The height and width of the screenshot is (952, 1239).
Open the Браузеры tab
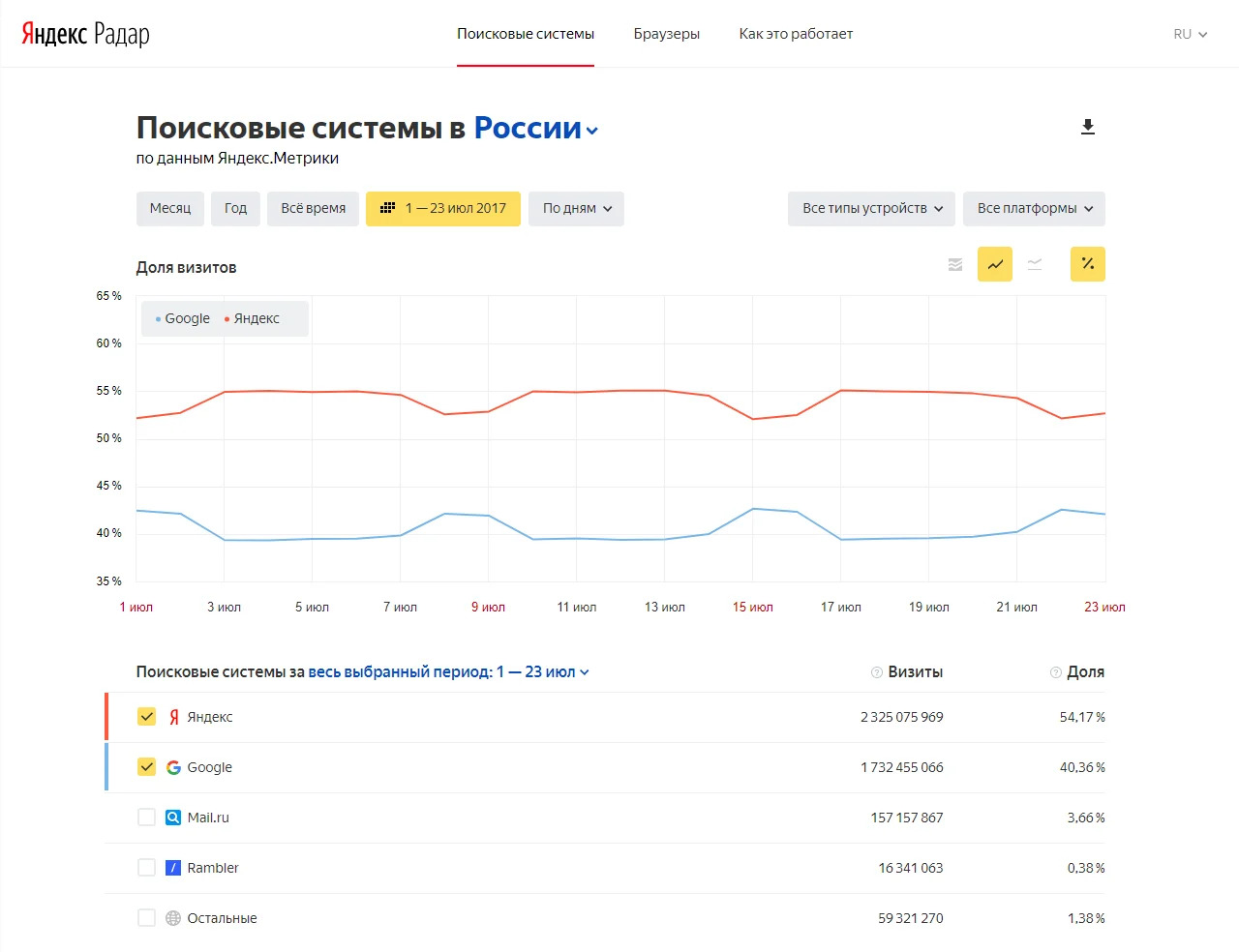pyautogui.click(x=666, y=34)
